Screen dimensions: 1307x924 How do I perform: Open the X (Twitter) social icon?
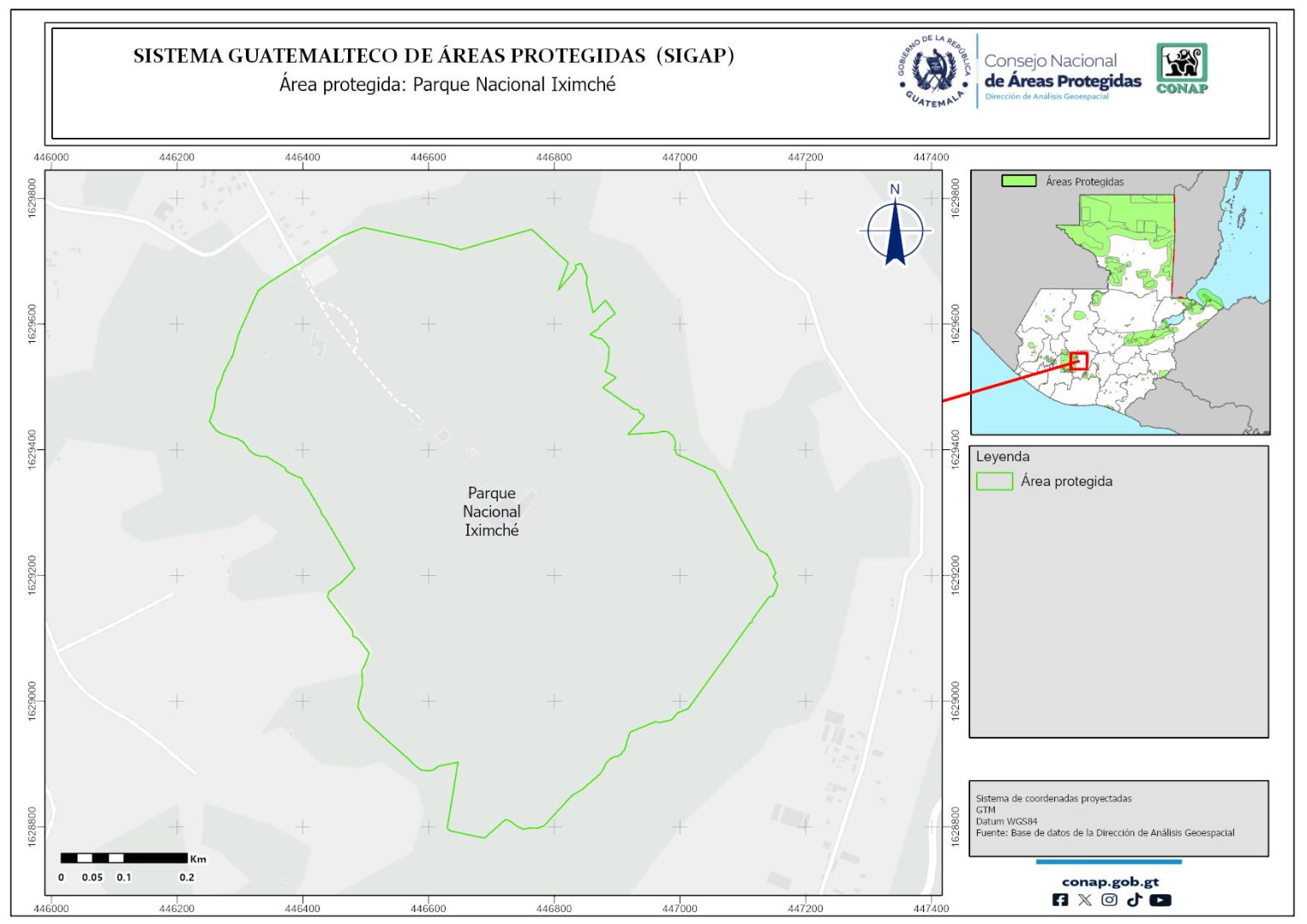click(1085, 899)
